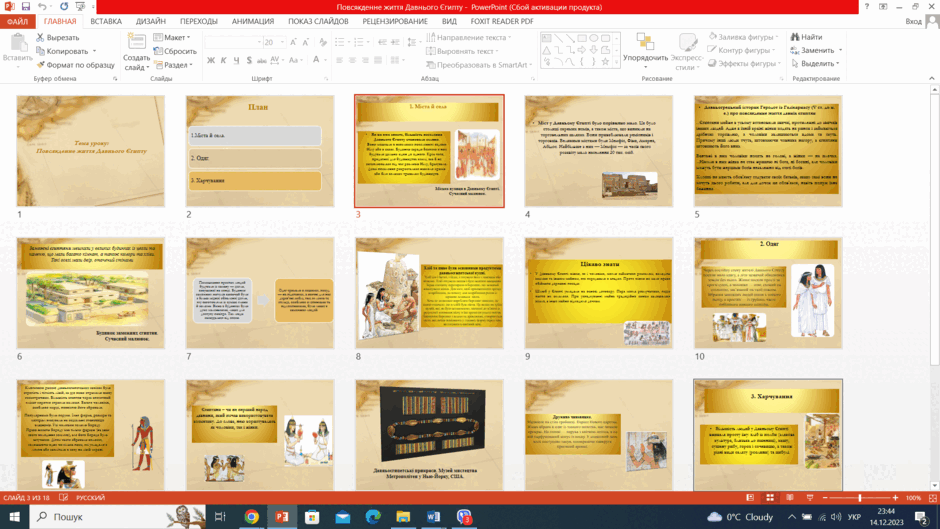Screen dimensions: 940x529
Task: Select the star shape in shapes gallery
Action: tap(605, 62)
